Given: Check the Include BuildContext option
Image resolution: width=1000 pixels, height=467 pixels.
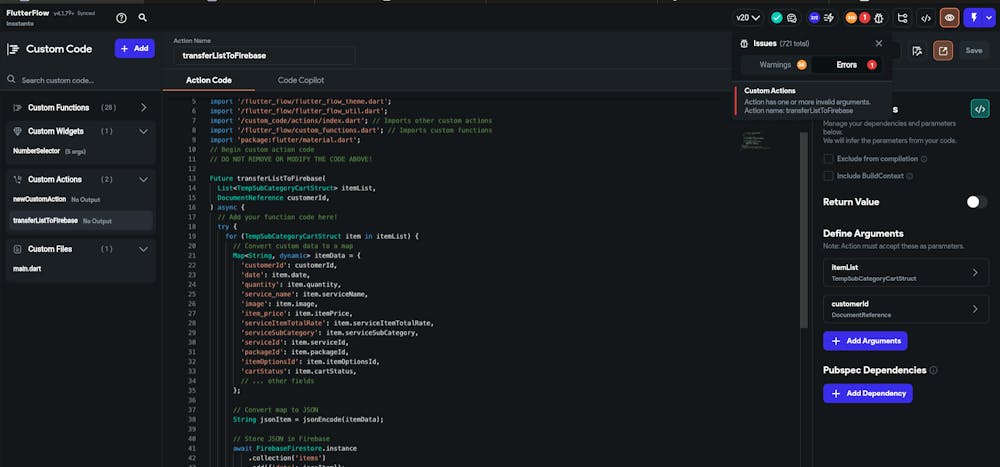Looking at the screenshot, I should point(828,176).
